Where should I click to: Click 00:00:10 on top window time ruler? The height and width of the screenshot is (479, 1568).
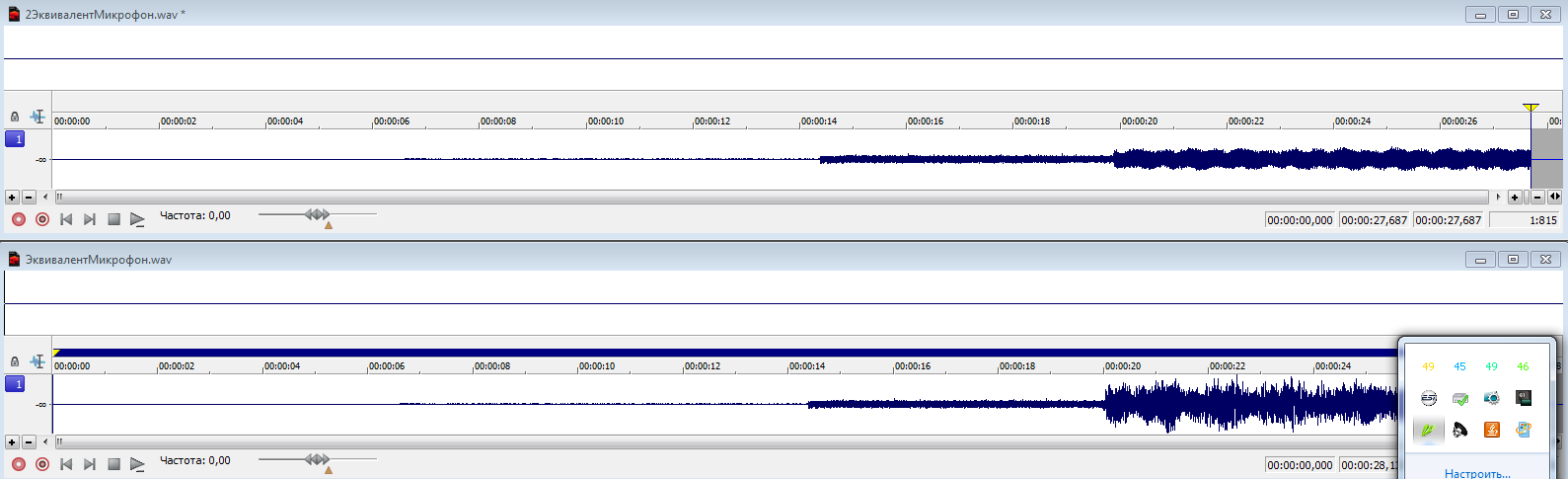606,121
